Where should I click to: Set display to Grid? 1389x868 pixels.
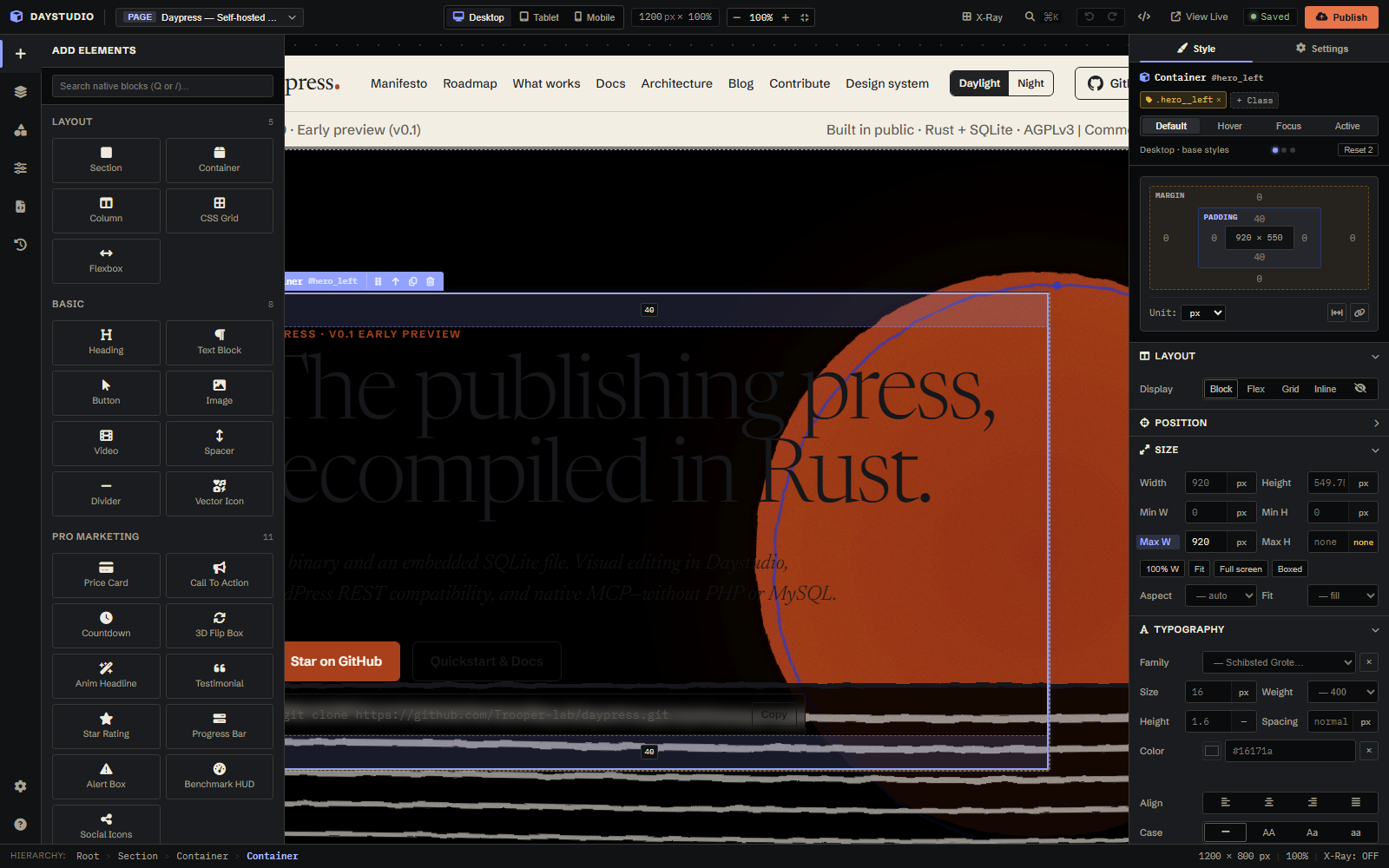[1290, 389]
